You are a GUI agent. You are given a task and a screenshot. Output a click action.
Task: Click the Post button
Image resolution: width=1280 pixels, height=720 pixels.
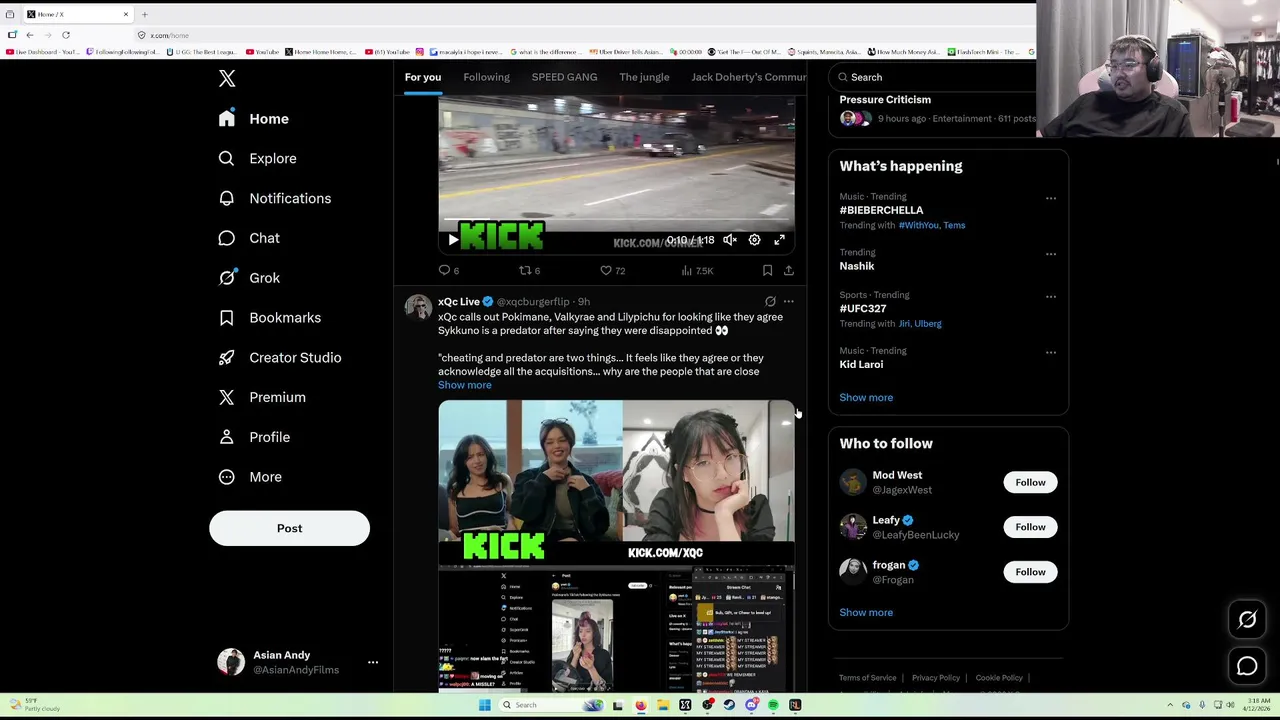[x=289, y=528]
